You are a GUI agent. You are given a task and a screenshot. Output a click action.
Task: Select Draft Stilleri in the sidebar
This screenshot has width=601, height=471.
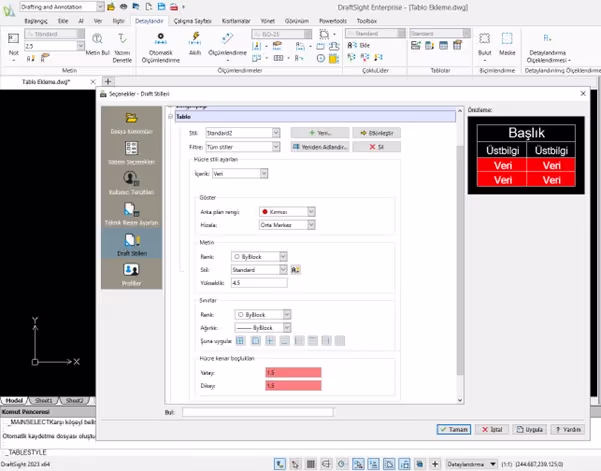tap(131, 244)
